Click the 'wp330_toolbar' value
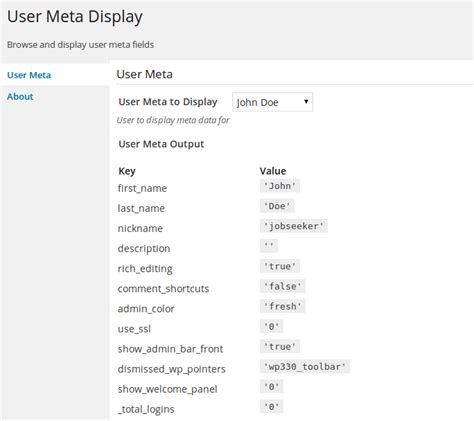 coord(305,366)
